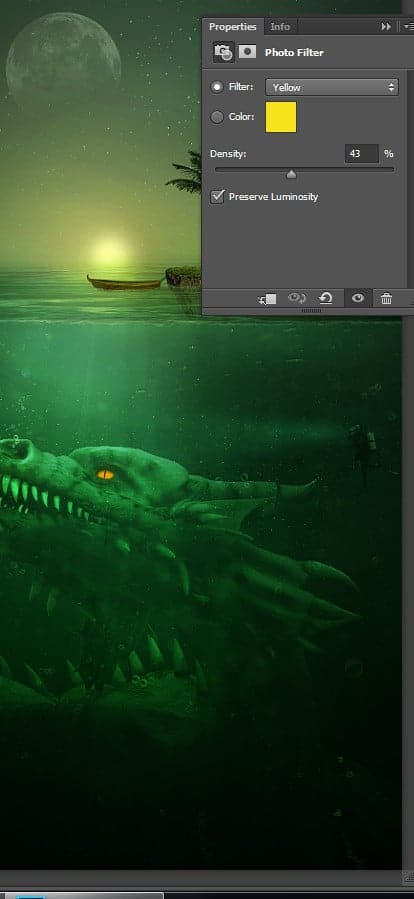
Task: Toggle adjustment layer visibility with the eye icon
Action: (x=358, y=299)
